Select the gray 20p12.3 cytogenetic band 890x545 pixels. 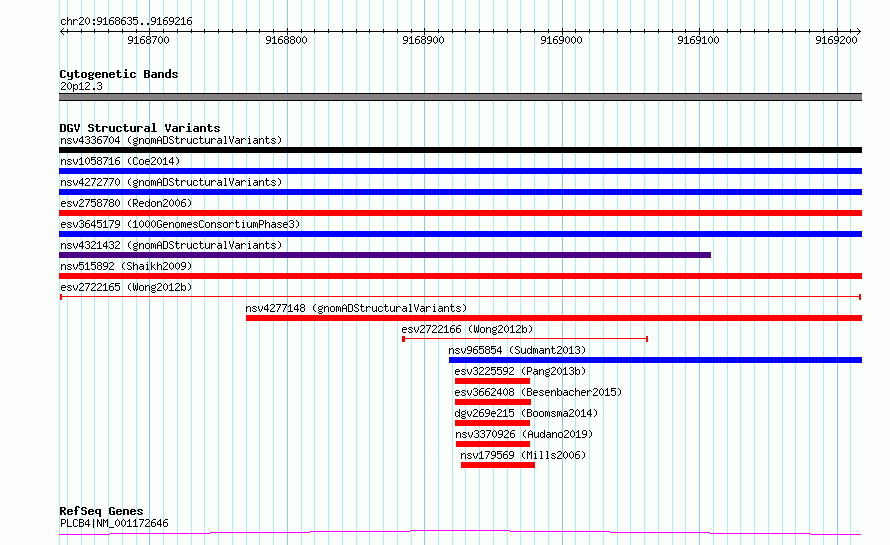point(460,97)
